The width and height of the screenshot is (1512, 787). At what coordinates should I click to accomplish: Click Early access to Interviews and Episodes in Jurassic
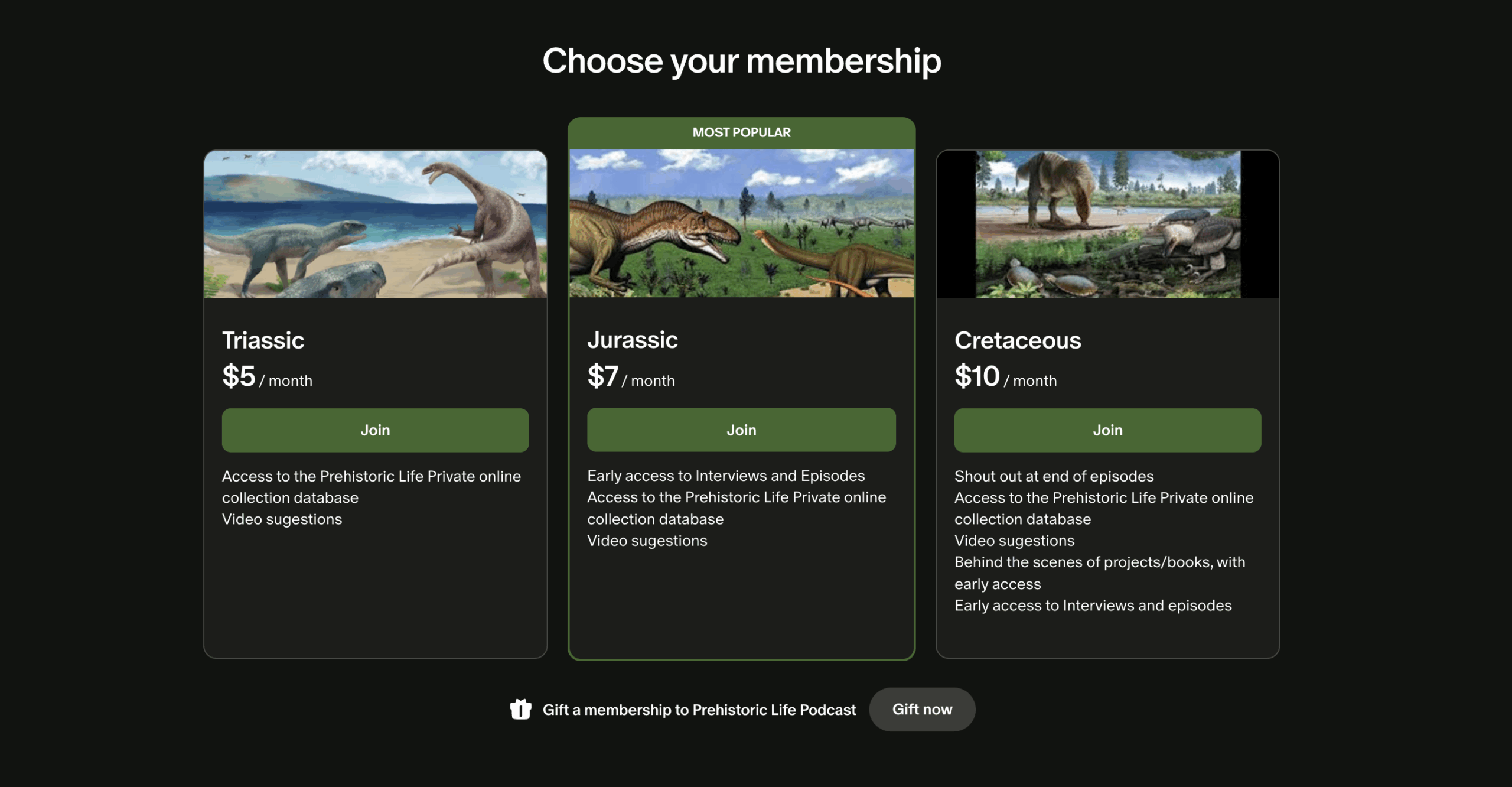(x=725, y=476)
